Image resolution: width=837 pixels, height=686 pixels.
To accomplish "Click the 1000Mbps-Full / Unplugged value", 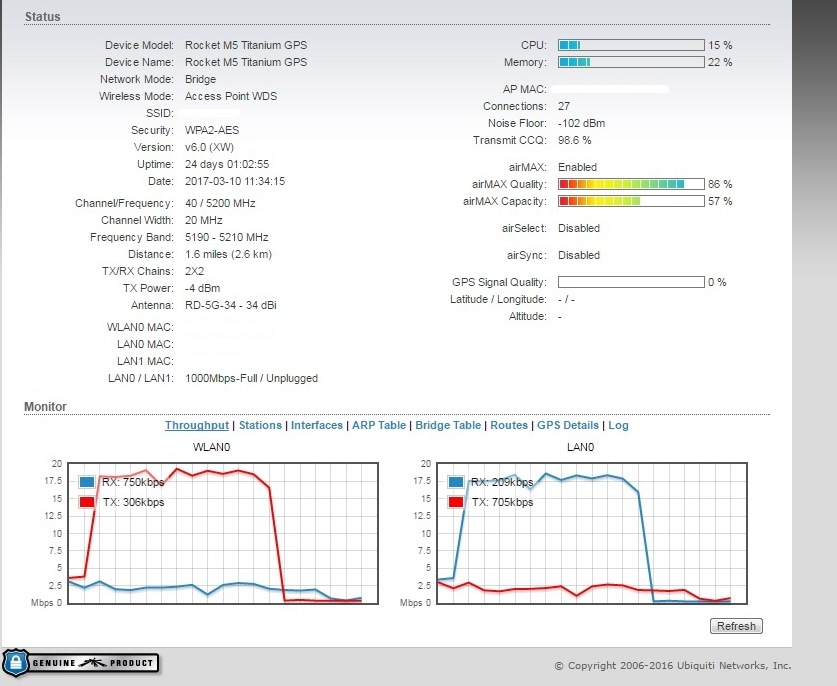I will pyautogui.click(x=251, y=379).
